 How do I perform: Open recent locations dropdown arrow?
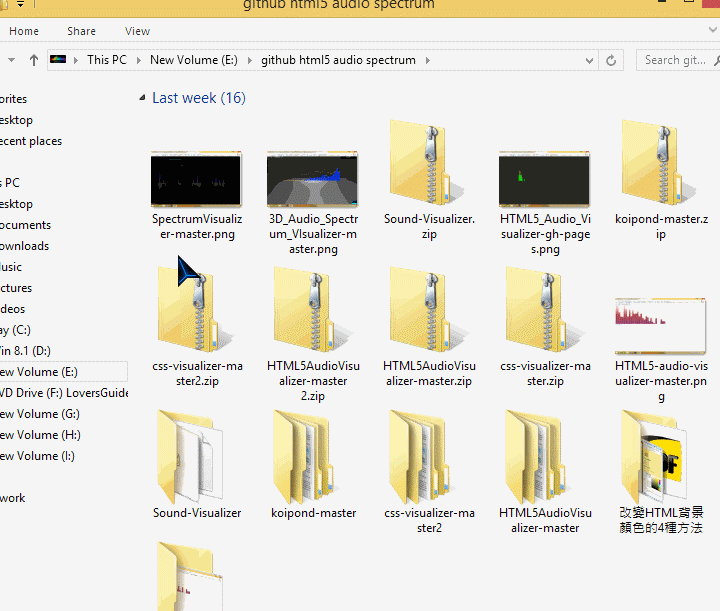pyautogui.click(x=12, y=60)
